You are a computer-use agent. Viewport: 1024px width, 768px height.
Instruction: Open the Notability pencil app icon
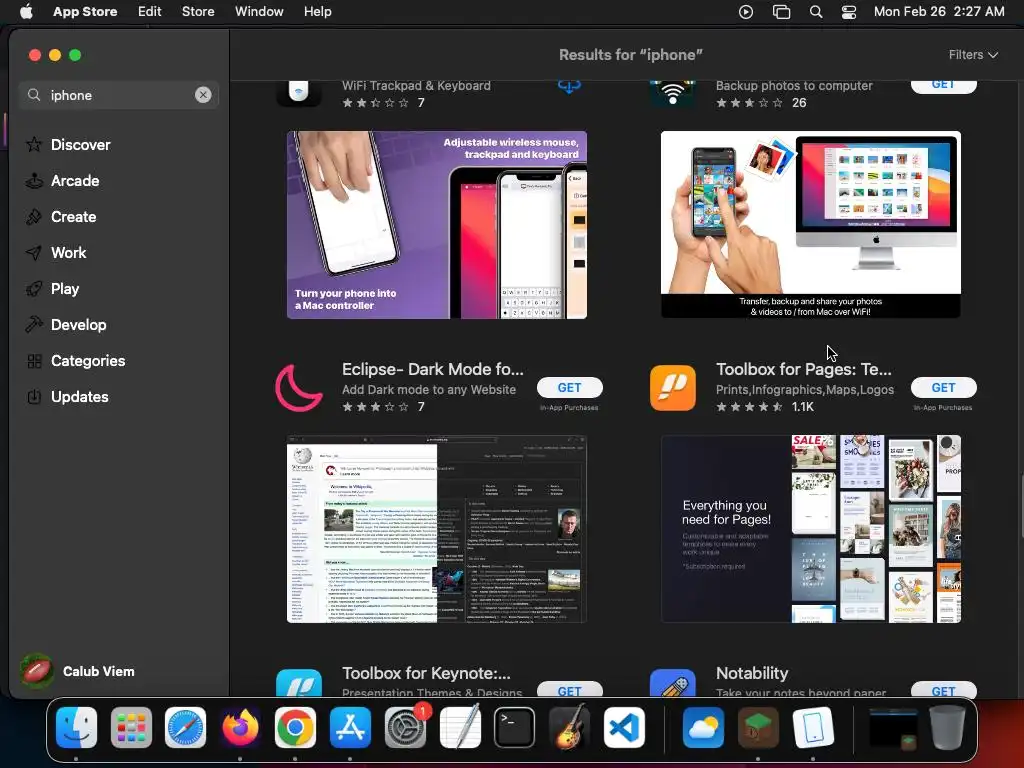673,683
